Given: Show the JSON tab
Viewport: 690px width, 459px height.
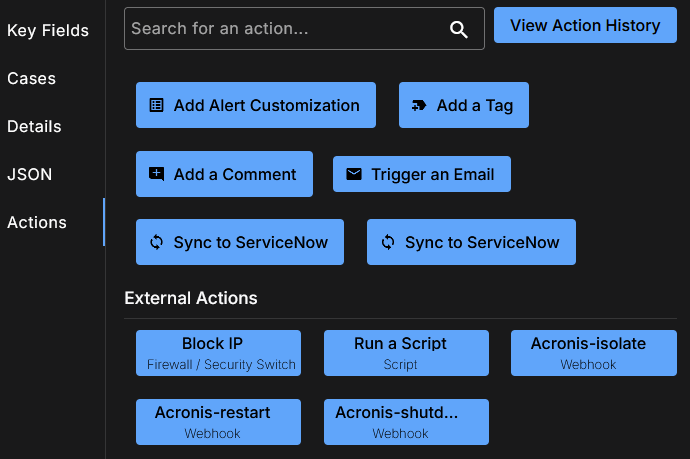Looking at the screenshot, I should point(30,175).
